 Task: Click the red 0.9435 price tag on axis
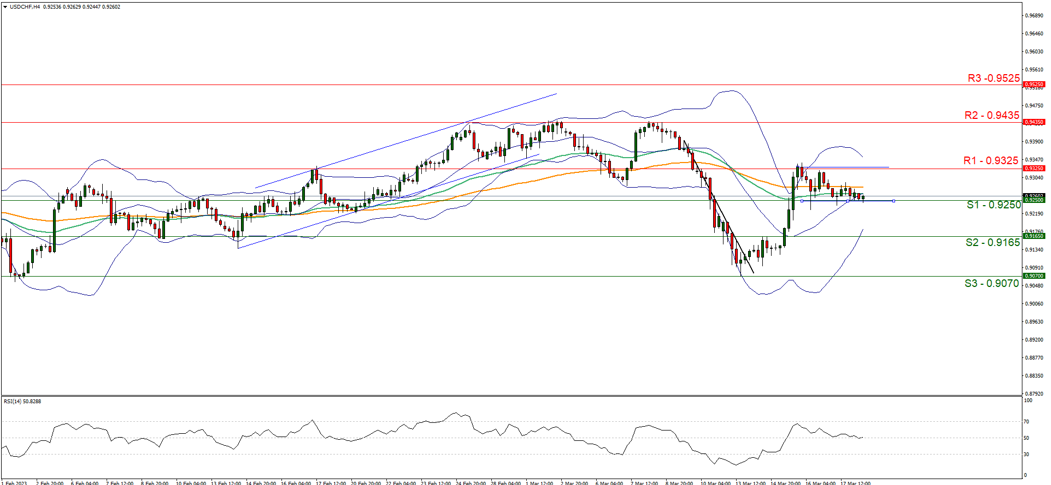(1035, 122)
